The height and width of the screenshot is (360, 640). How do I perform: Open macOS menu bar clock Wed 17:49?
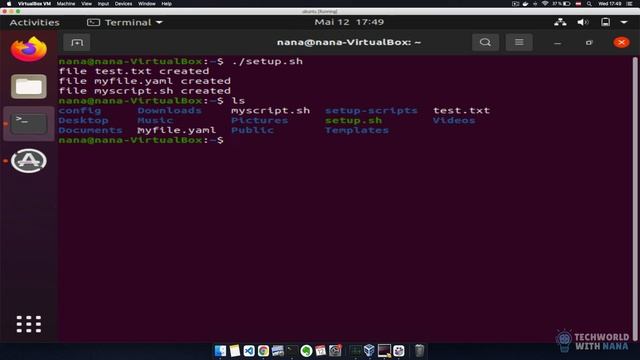pos(609,4)
